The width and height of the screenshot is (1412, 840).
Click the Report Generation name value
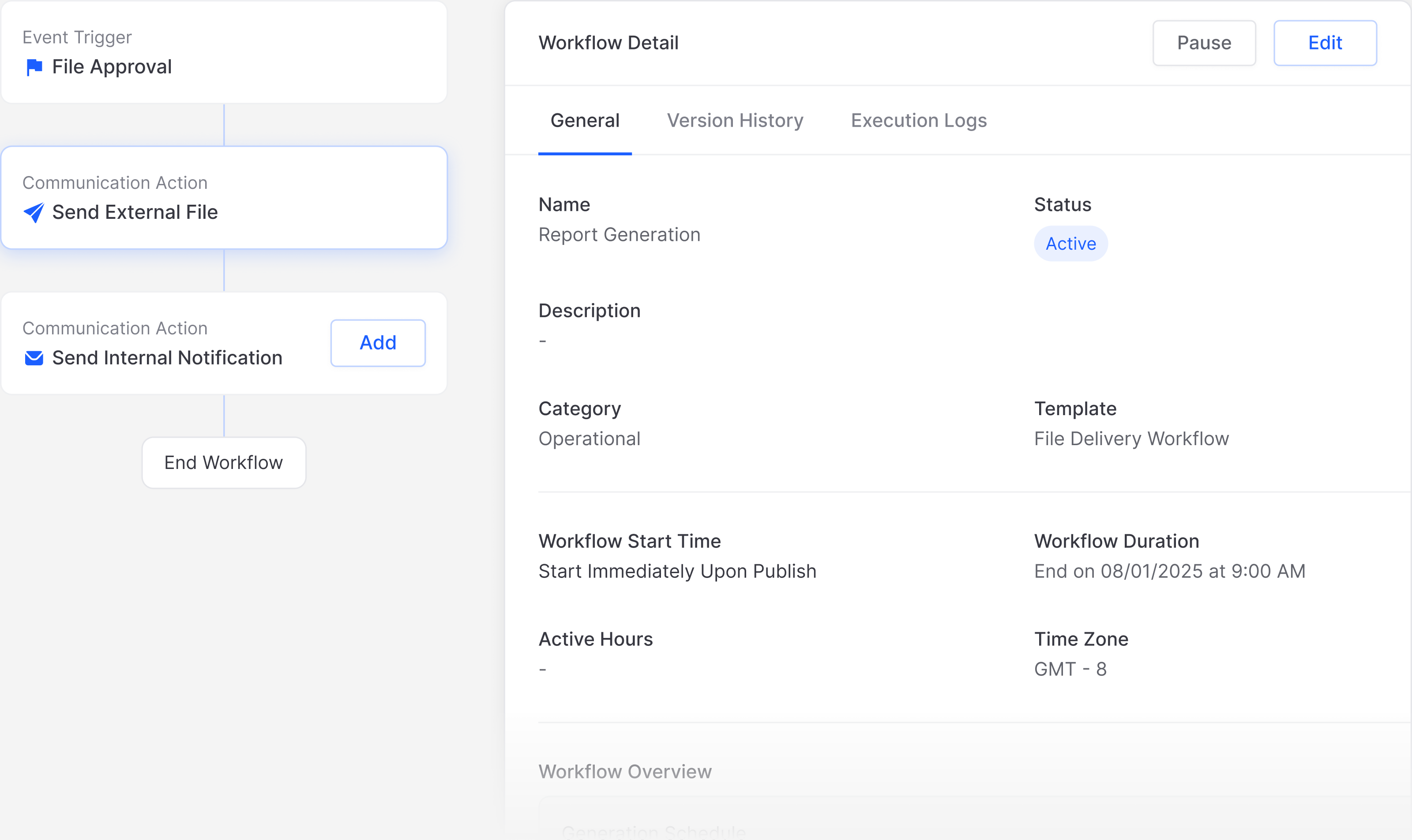point(619,235)
